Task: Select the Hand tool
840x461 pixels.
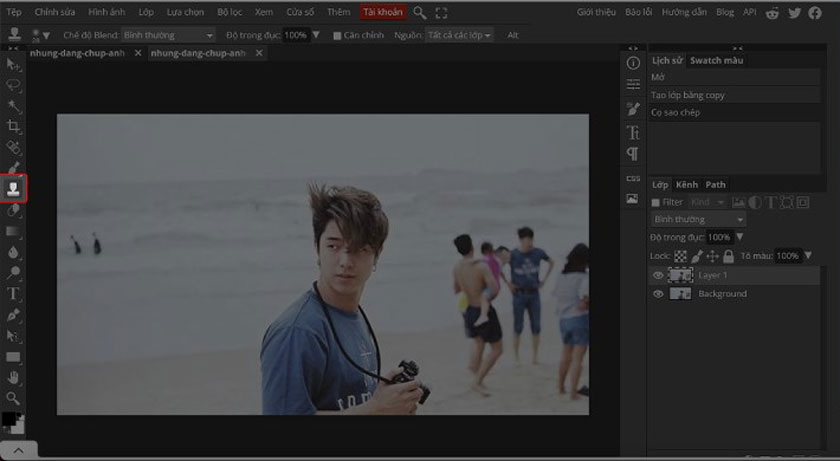Action: pyautogui.click(x=13, y=377)
